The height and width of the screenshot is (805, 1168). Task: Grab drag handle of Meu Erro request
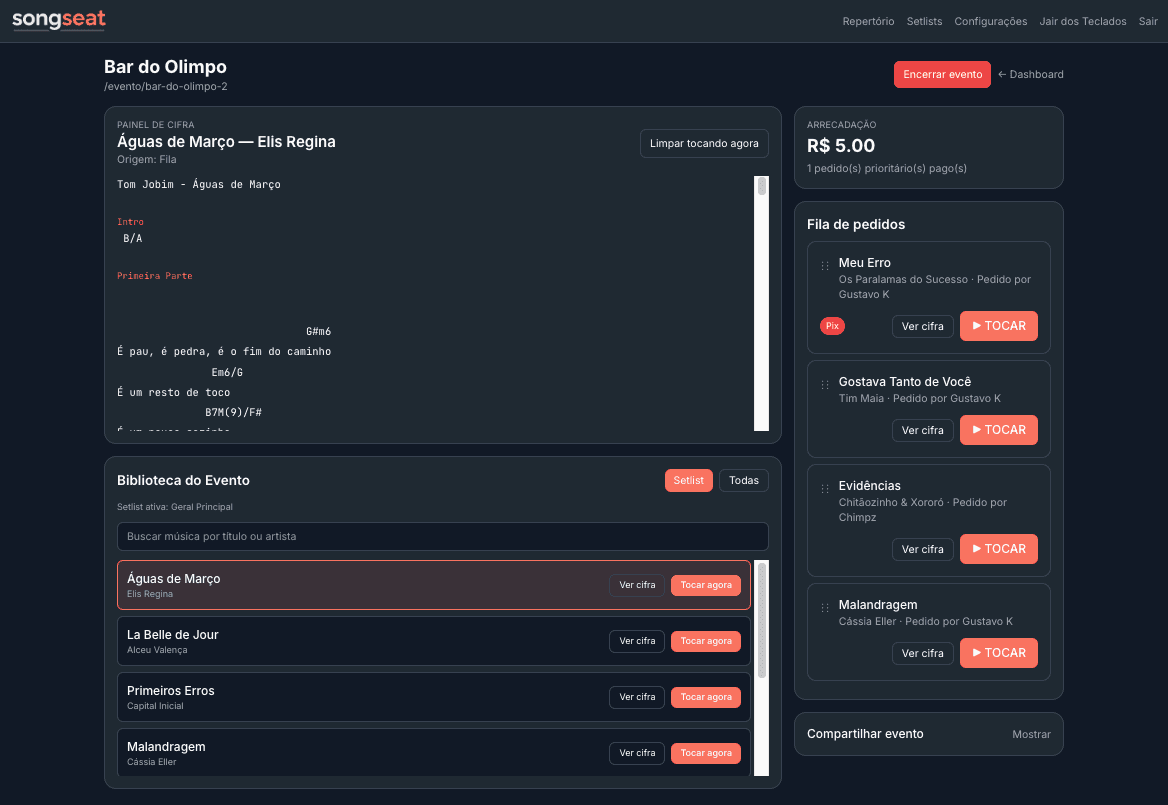tap(825, 266)
